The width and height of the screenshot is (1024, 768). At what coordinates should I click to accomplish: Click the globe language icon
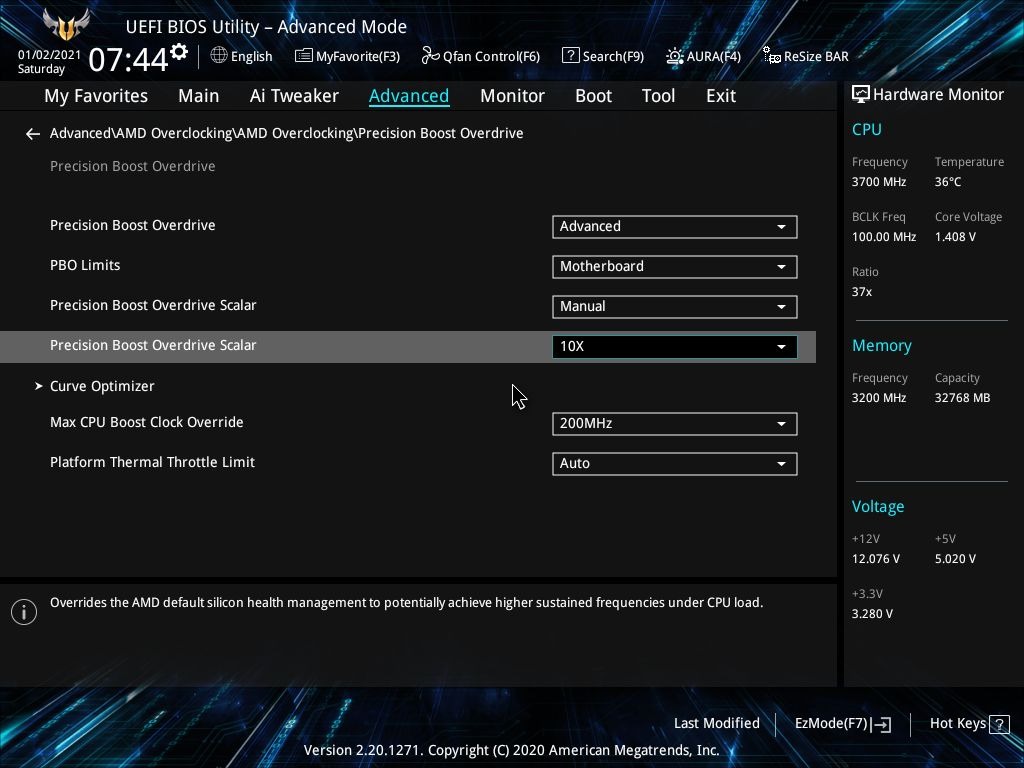pos(219,56)
